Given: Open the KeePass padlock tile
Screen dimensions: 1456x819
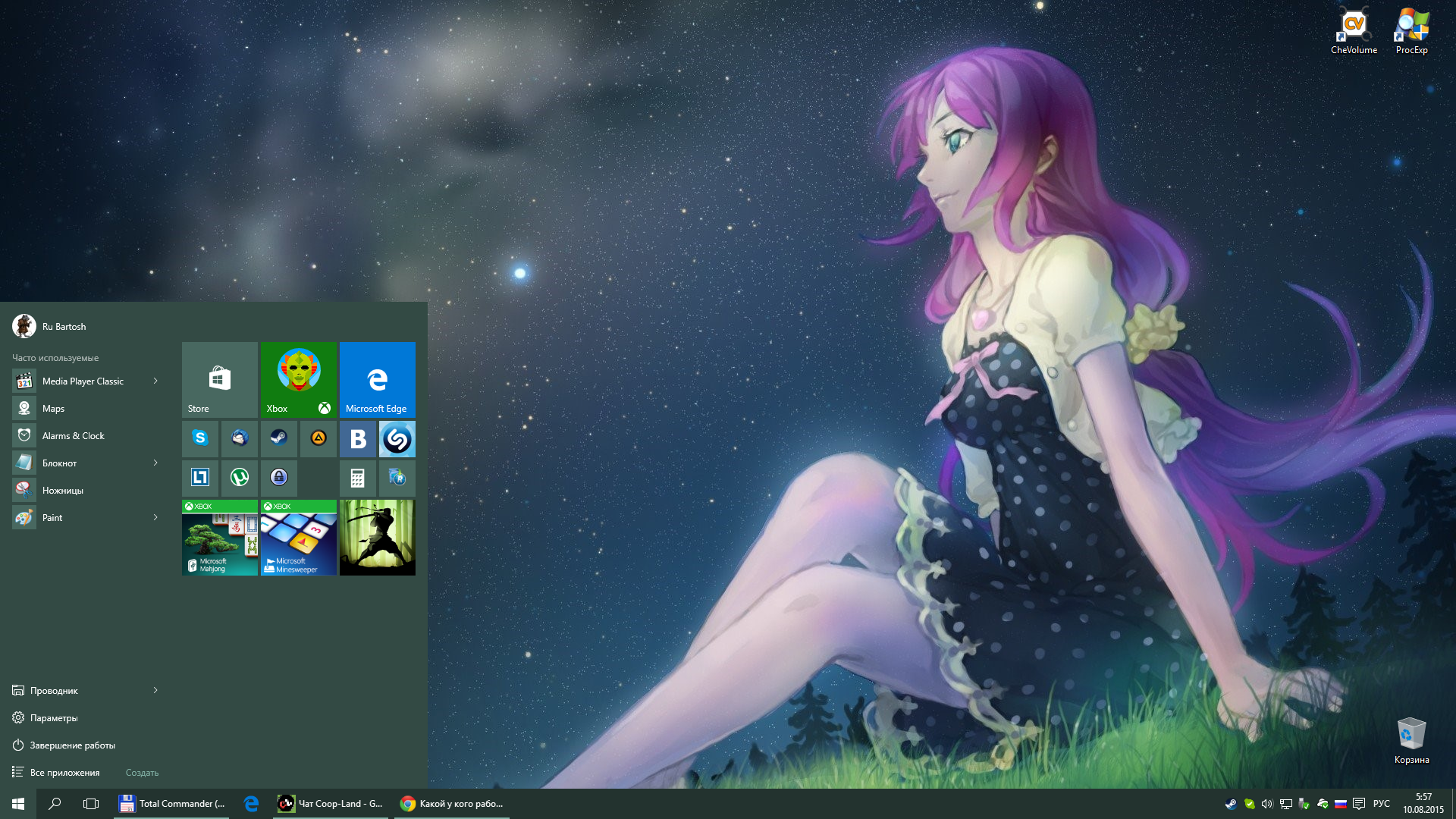Looking at the screenshot, I should (x=279, y=478).
